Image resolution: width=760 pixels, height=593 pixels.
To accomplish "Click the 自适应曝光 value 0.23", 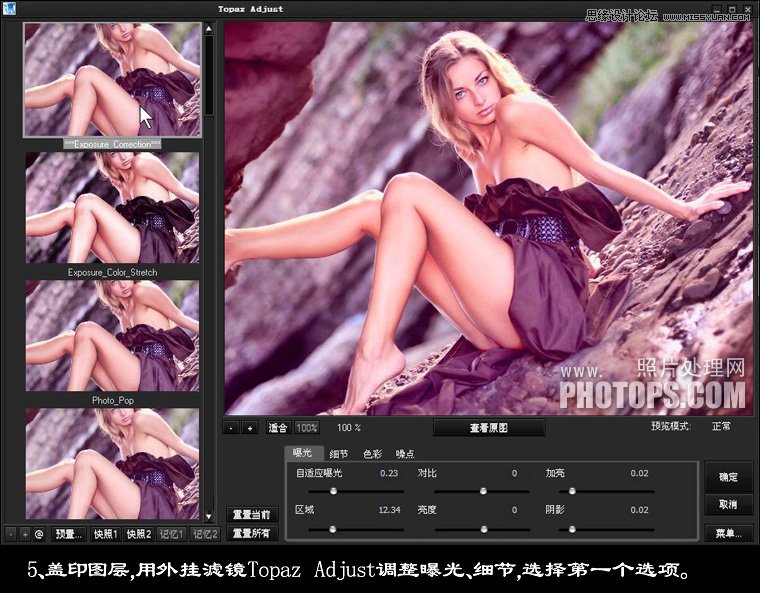I will click(x=389, y=473).
